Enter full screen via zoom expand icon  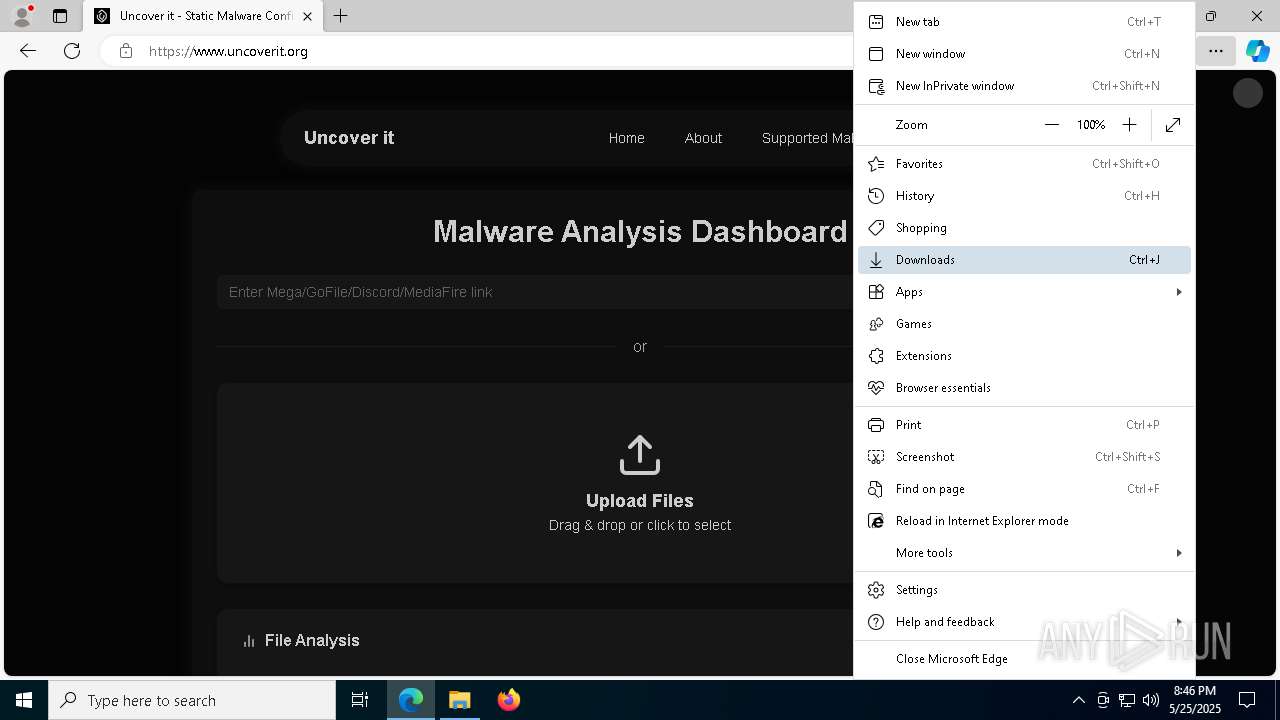[x=1173, y=125]
